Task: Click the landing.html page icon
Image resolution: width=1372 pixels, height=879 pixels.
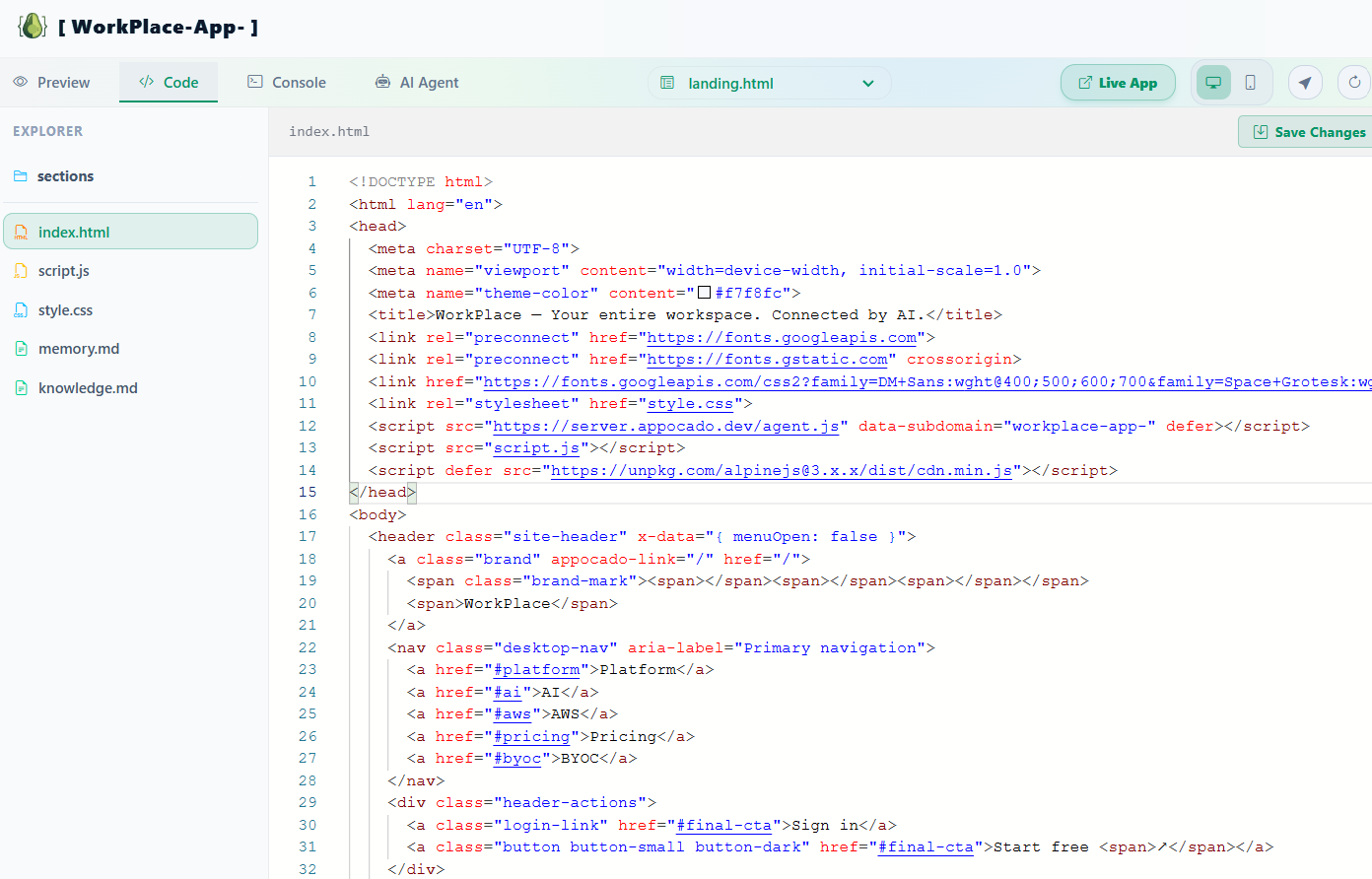Action: pyautogui.click(x=667, y=83)
